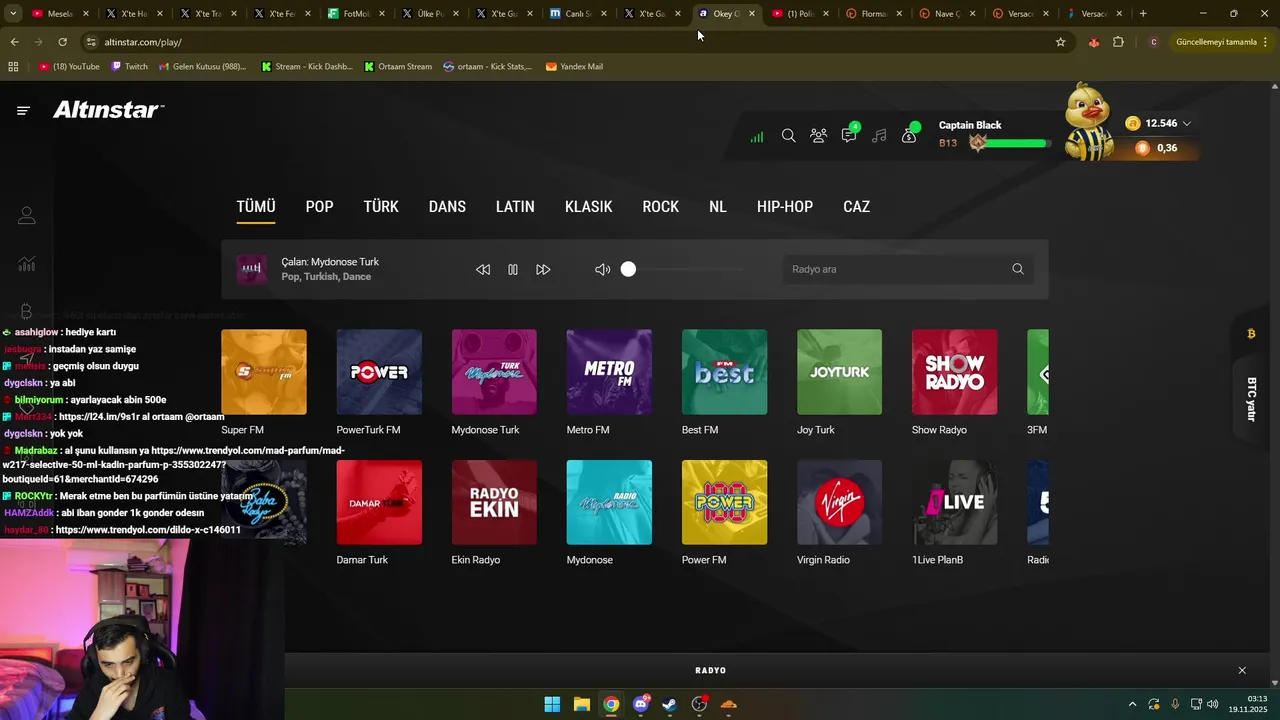Open File Explorer from taskbar
Image resolution: width=1280 pixels, height=720 pixels.
click(582, 704)
